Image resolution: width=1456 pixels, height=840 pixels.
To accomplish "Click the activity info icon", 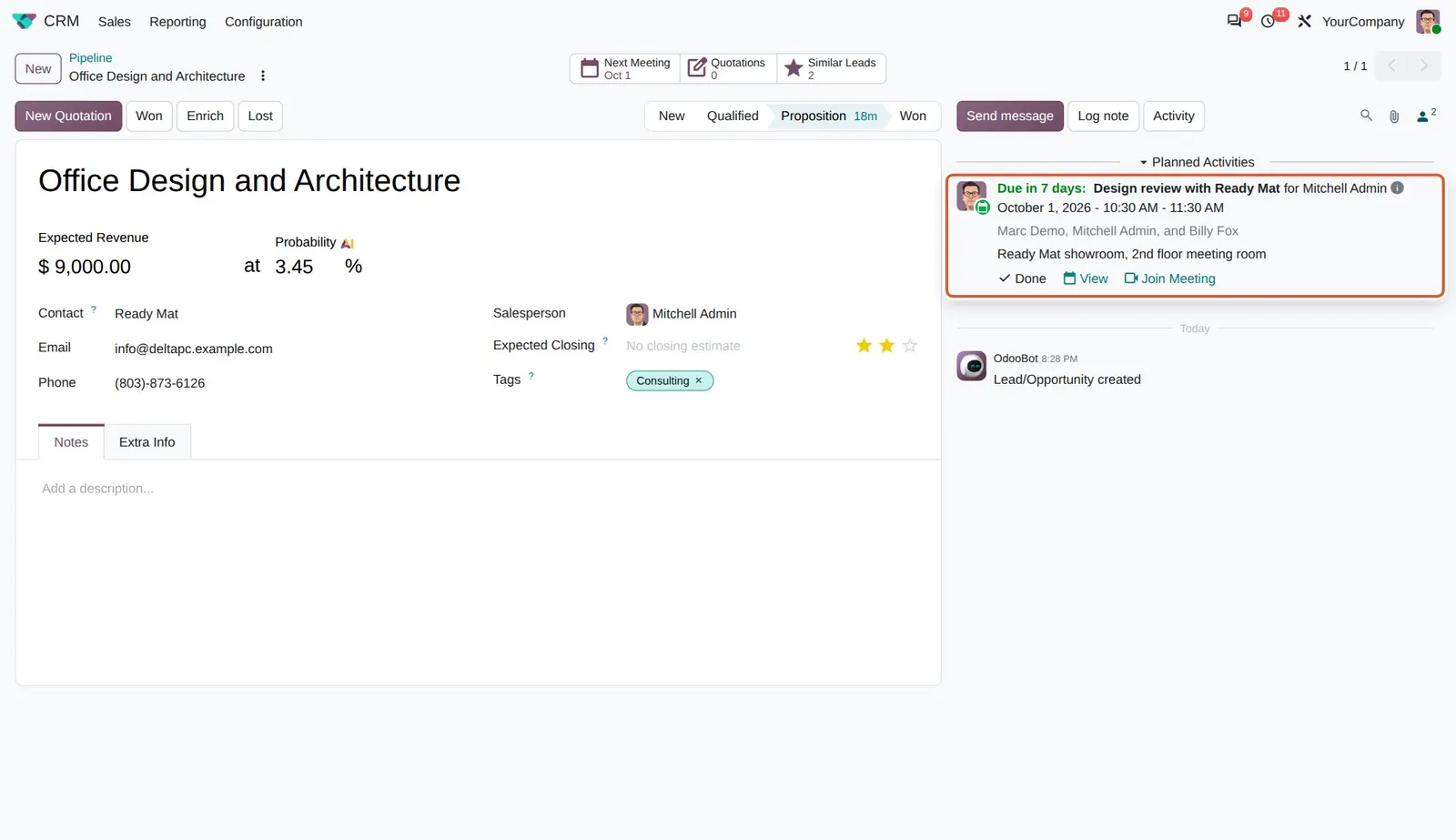I will tap(1398, 188).
